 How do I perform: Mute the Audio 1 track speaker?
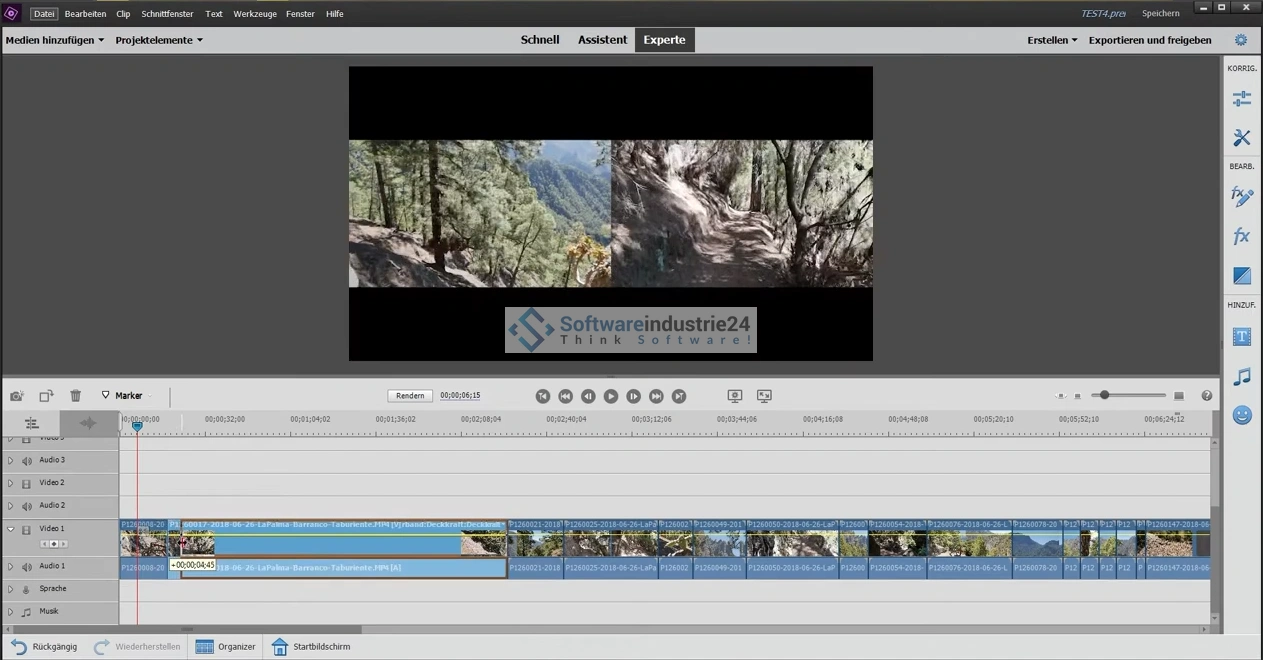(x=27, y=567)
